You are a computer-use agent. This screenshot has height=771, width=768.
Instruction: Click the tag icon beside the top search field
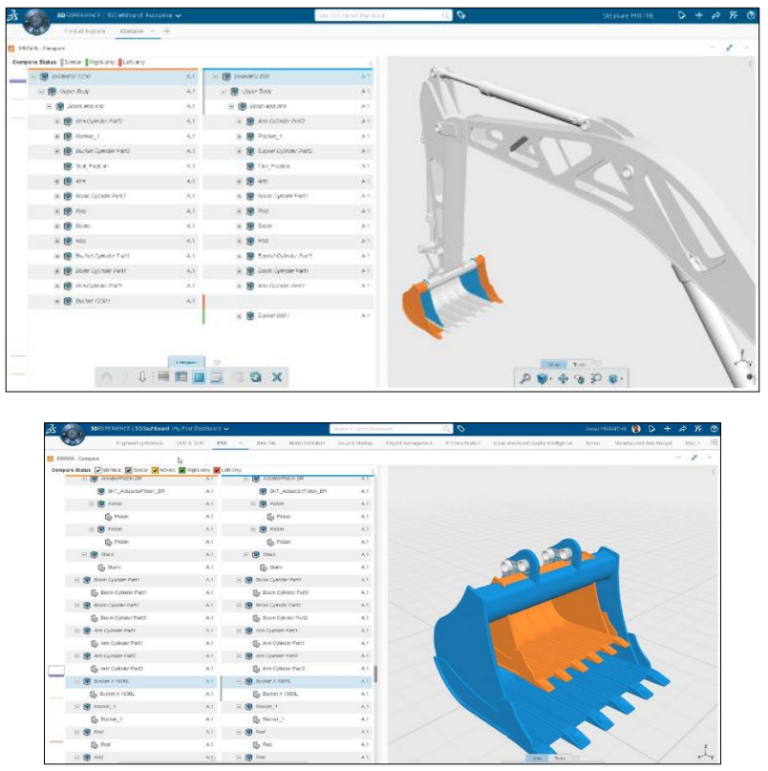click(461, 16)
